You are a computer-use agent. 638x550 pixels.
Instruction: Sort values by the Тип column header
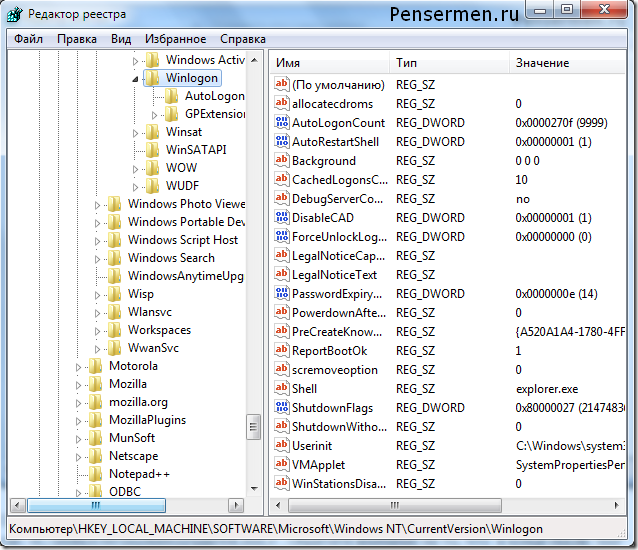[x=449, y=63]
